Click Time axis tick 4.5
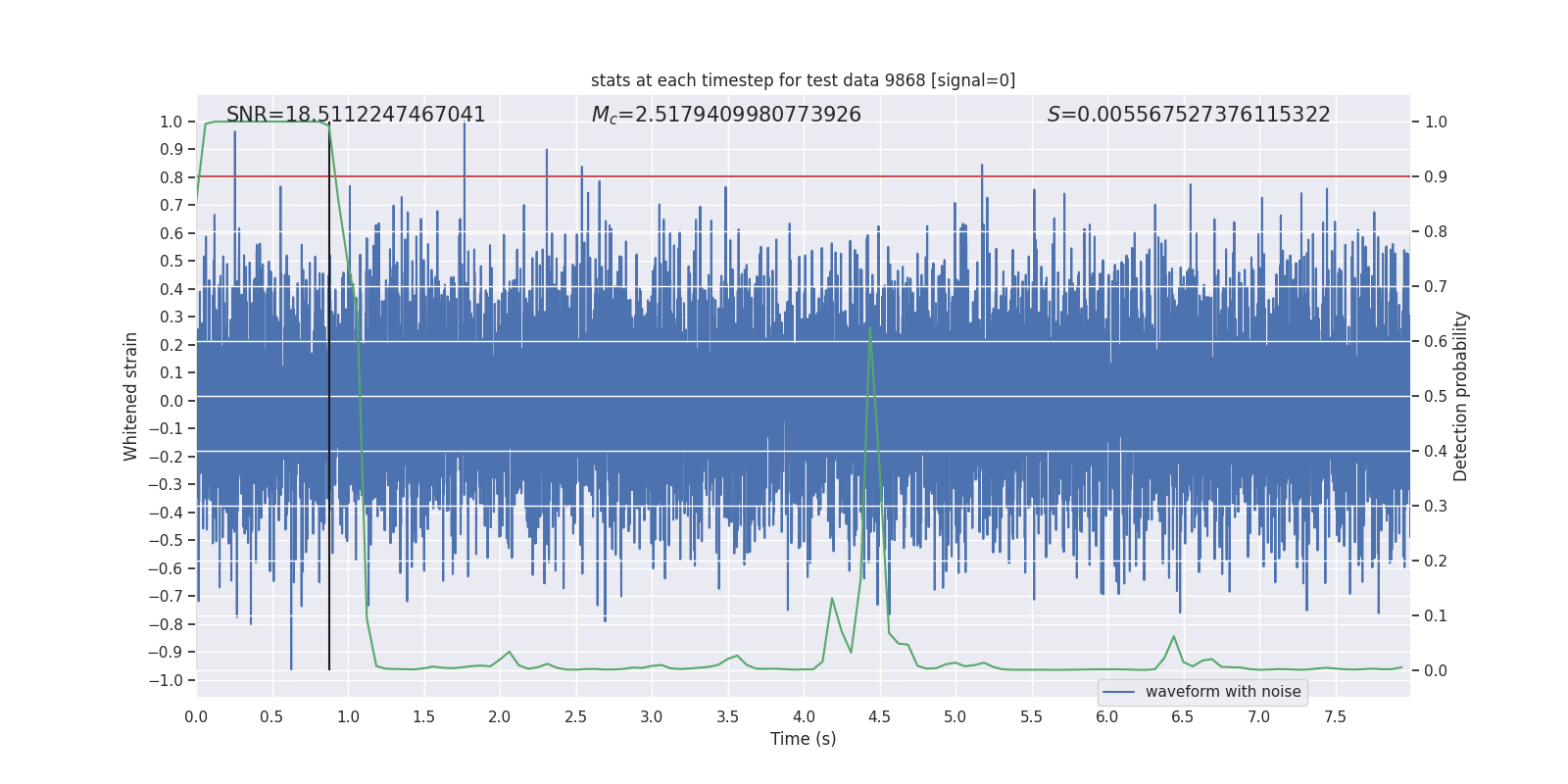The width and height of the screenshot is (1568, 784). pos(879,717)
